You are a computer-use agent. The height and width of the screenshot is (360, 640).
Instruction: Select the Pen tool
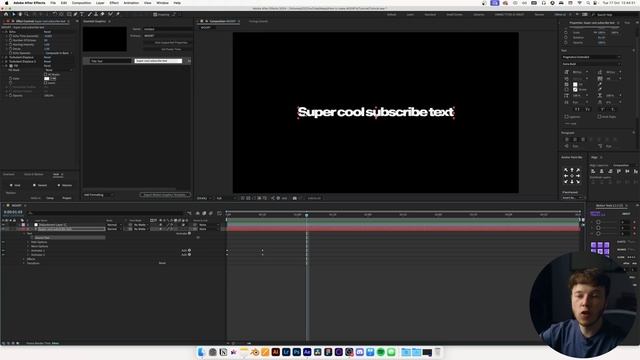point(76,14)
